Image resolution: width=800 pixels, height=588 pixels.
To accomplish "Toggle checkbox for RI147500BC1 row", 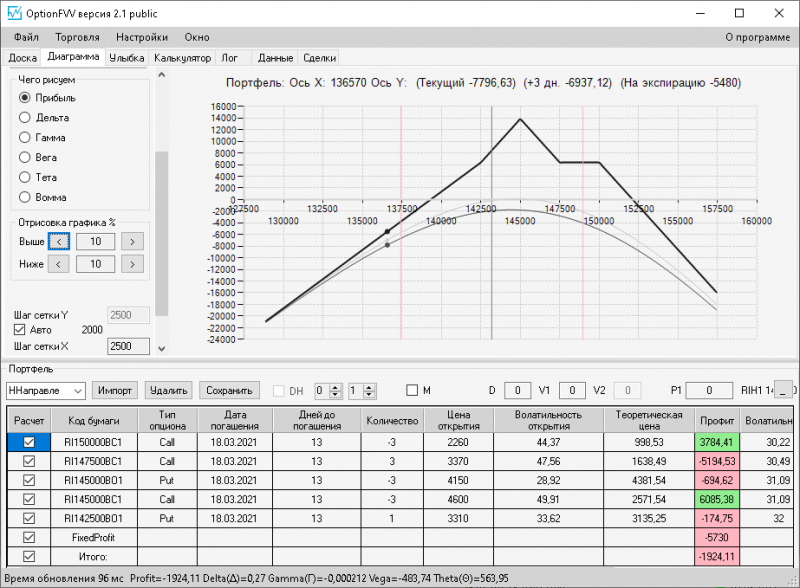I will pyautogui.click(x=29, y=461).
